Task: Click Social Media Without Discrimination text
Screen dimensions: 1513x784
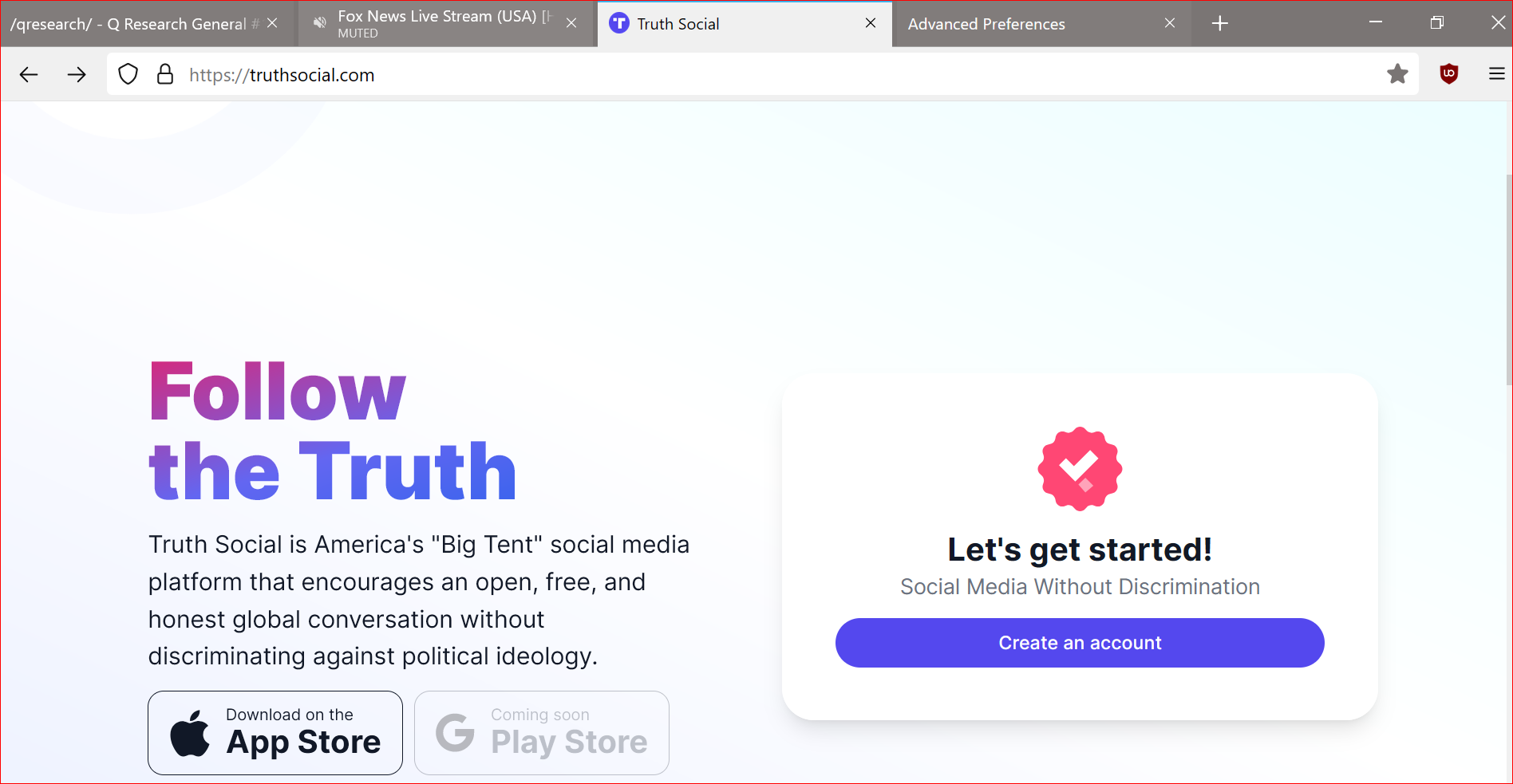Action: coord(1080,587)
